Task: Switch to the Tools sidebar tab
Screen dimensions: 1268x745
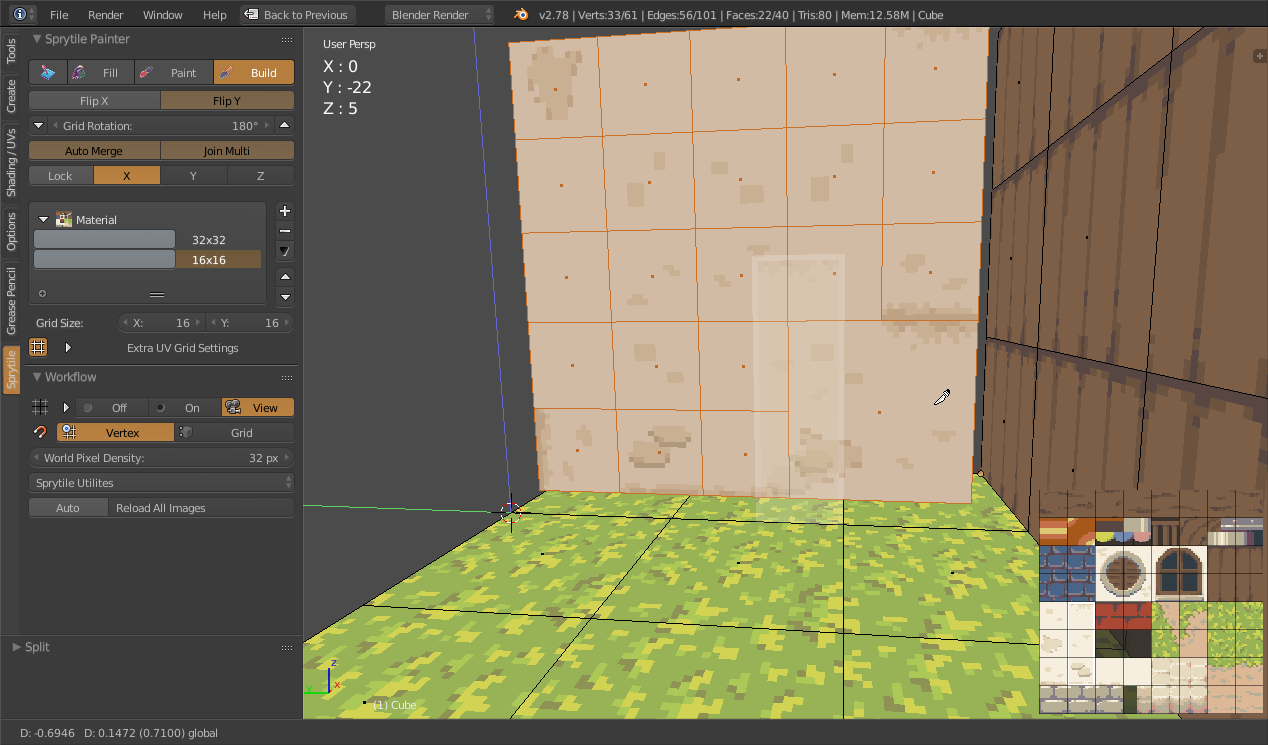Action: tap(12, 52)
